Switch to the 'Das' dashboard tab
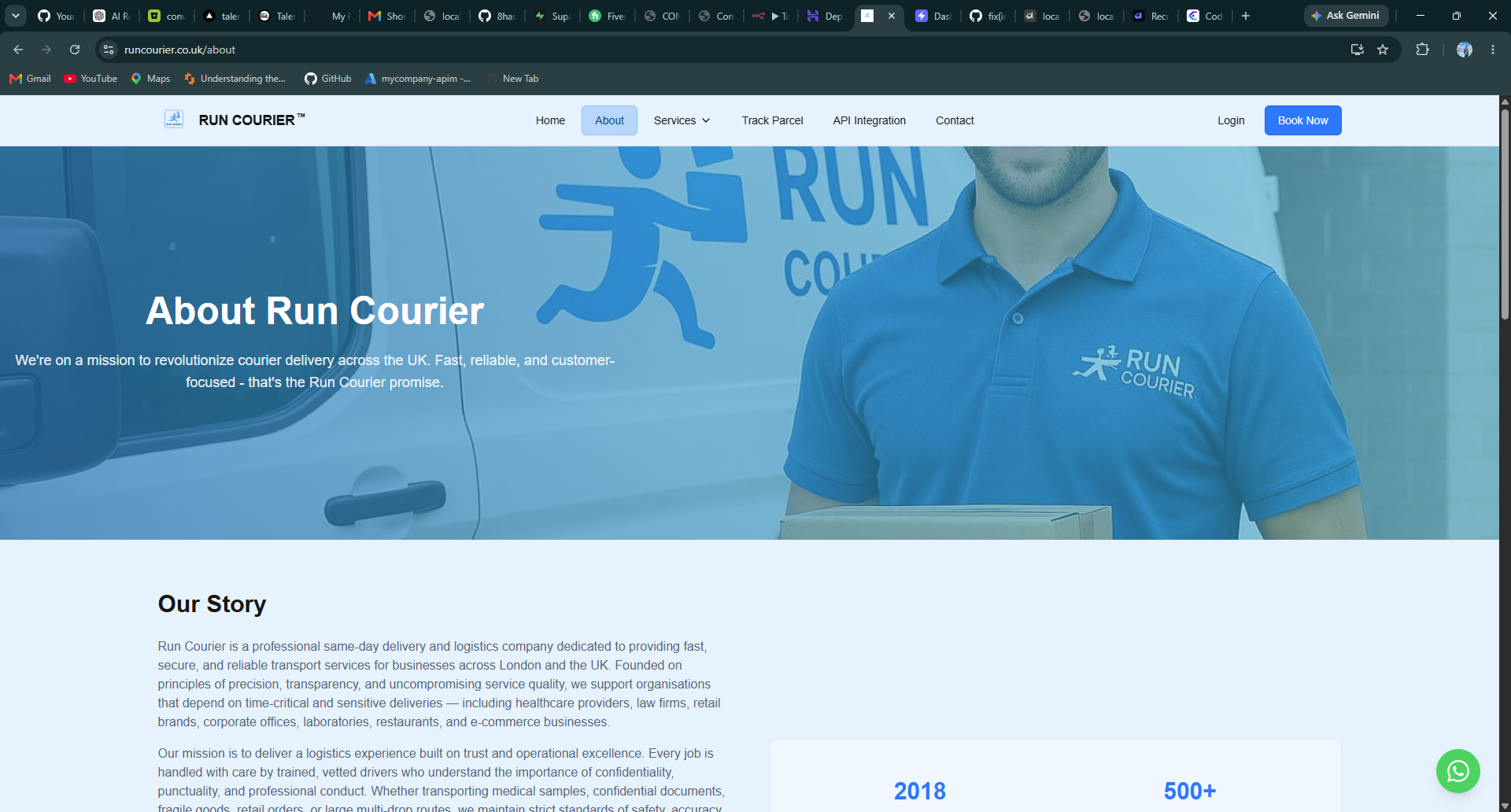1511x812 pixels. [933, 16]
